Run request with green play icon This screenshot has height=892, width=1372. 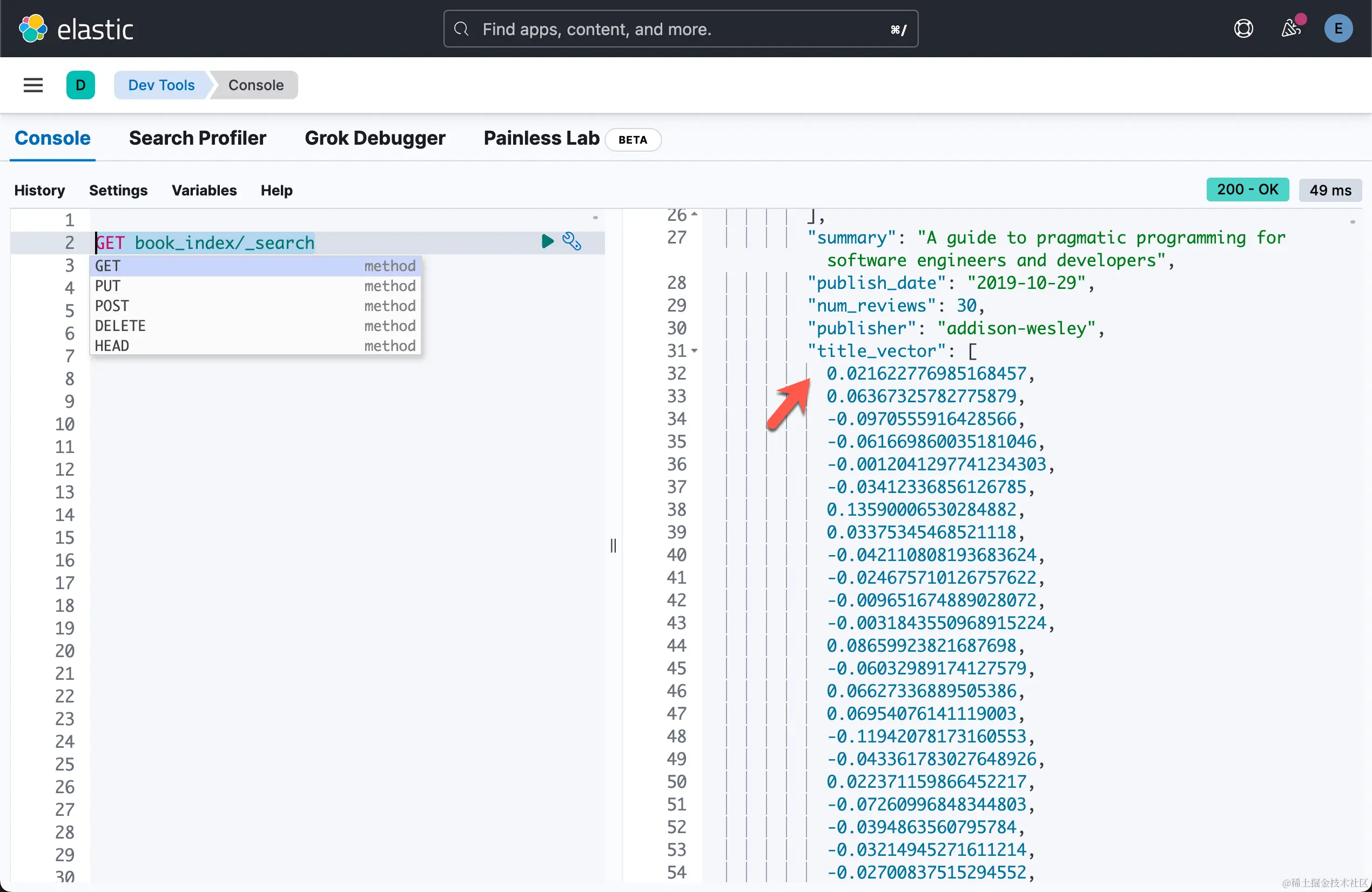pyautogui.click(x=547, y=241)
